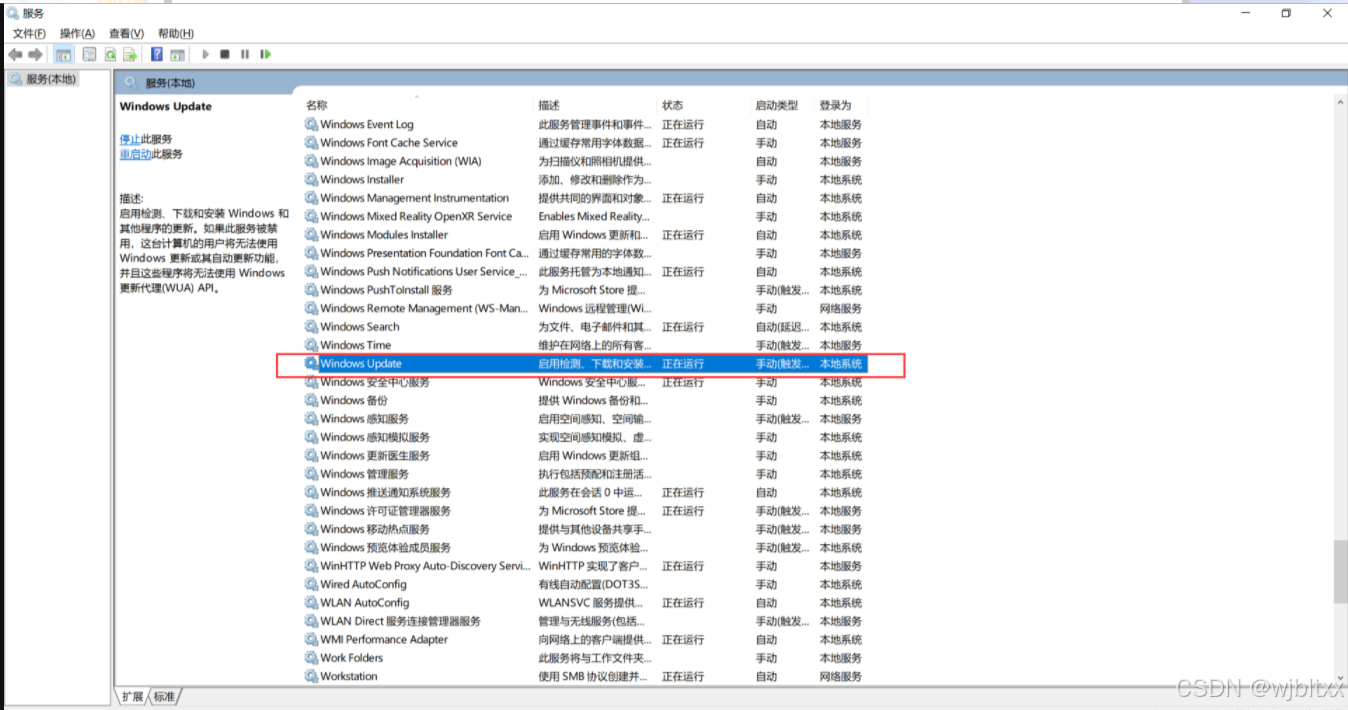Image resolution: width=1348 pixels, height=710 pixels.
Task: Open the 操作(A) menu
Action: tap(77, 34)
